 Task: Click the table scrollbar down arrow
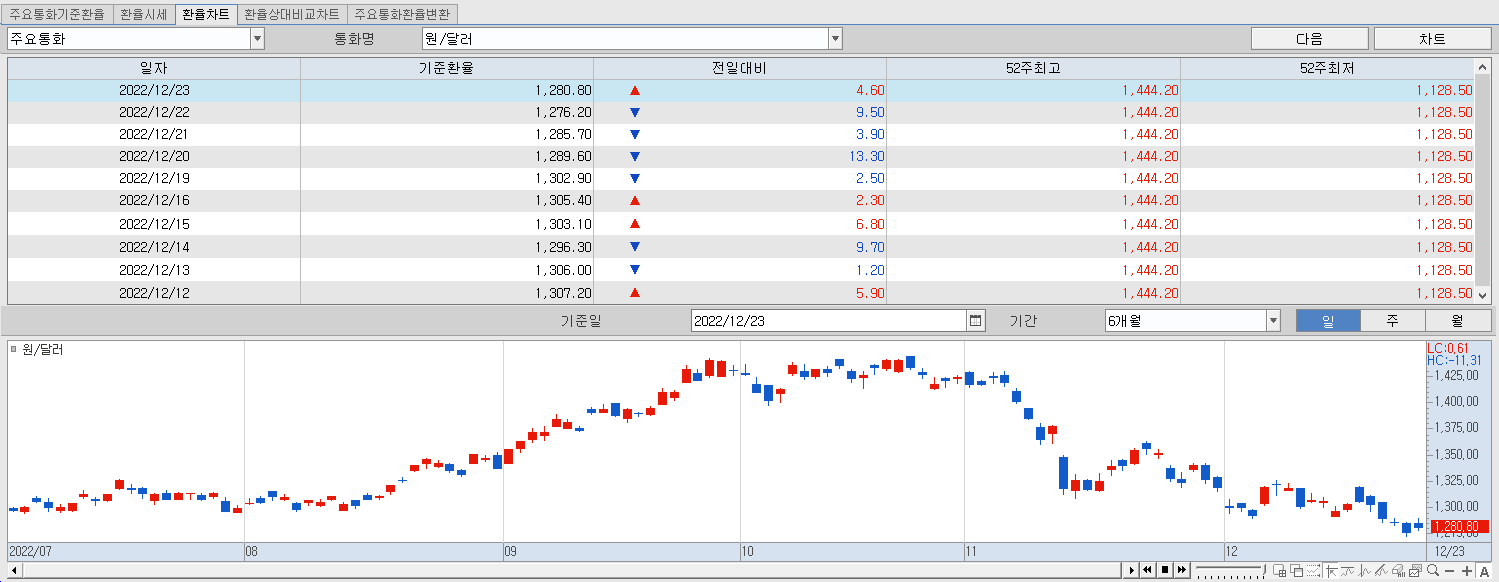click(x=1482, y=295)
